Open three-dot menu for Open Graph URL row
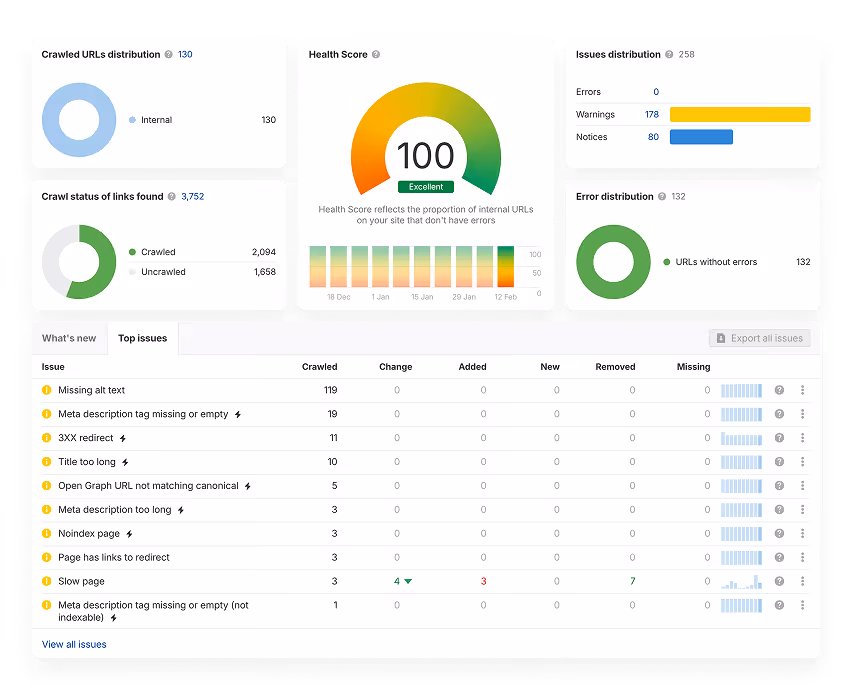 coord(802,486)
